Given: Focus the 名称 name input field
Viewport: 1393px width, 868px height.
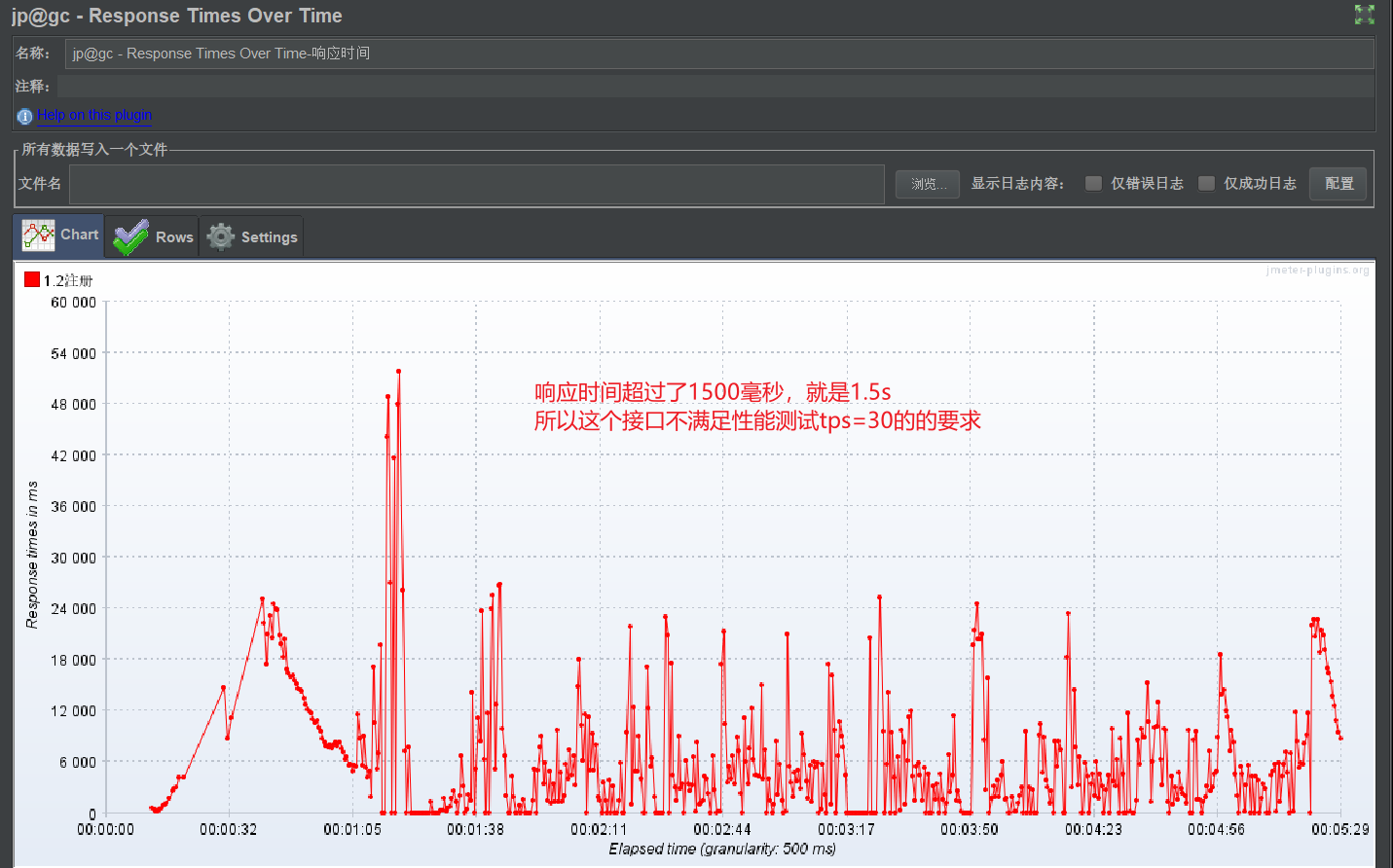Looking at the screenshot, I should click(x=719, y=54).
